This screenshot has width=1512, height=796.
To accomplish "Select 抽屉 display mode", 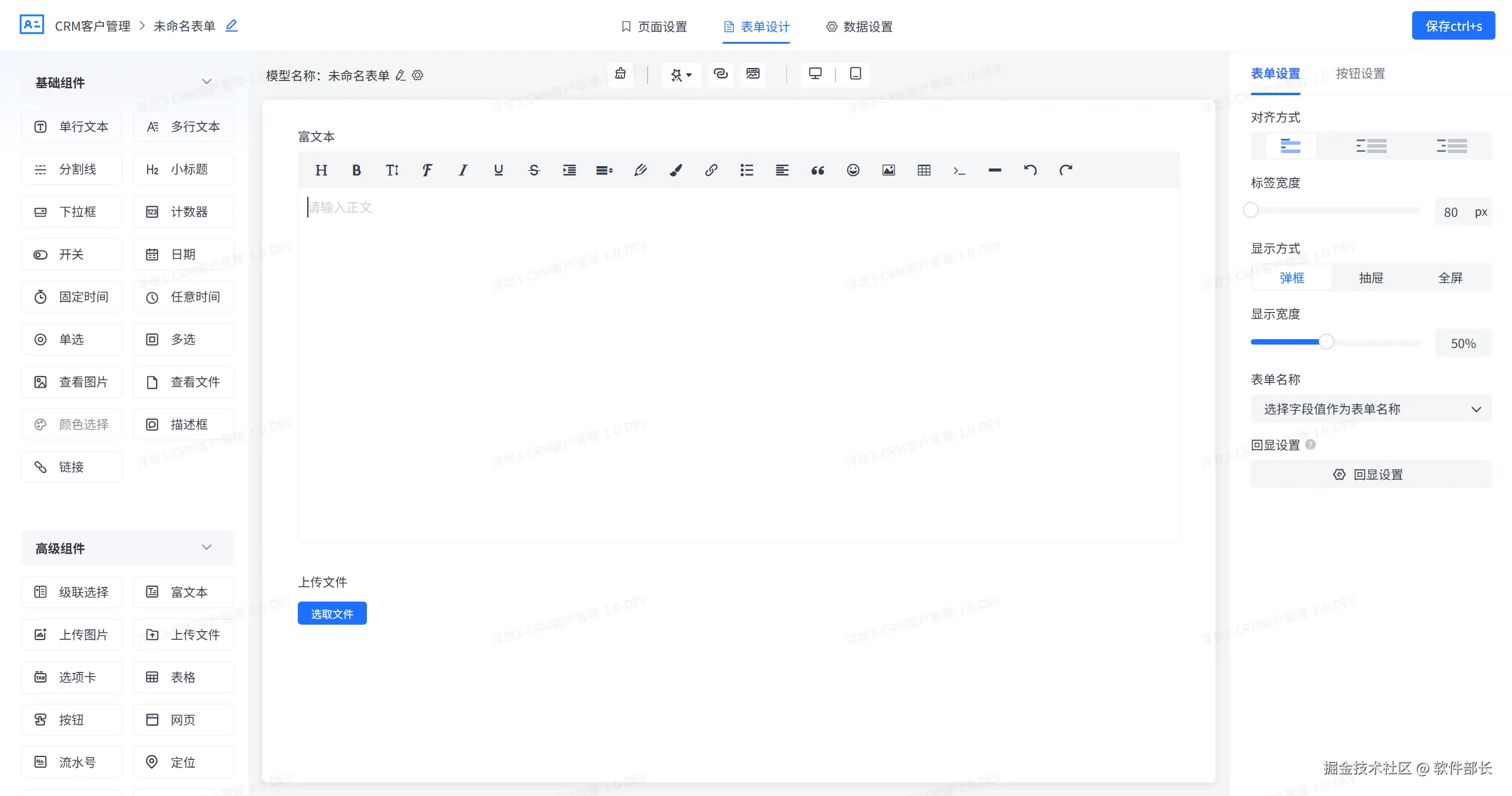I will pyautogui.click(x=1371, y=278).
